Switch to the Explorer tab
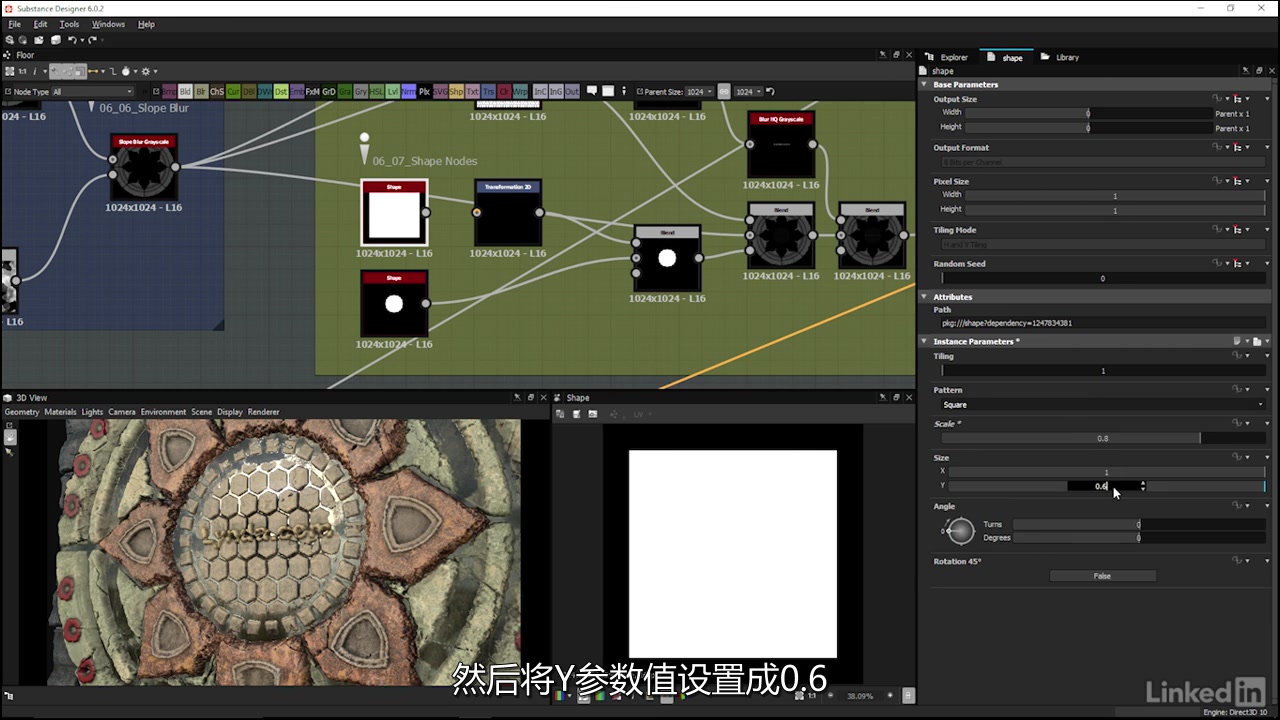Viewport: 1280px width, 720px height. click(x=947, y=57)
